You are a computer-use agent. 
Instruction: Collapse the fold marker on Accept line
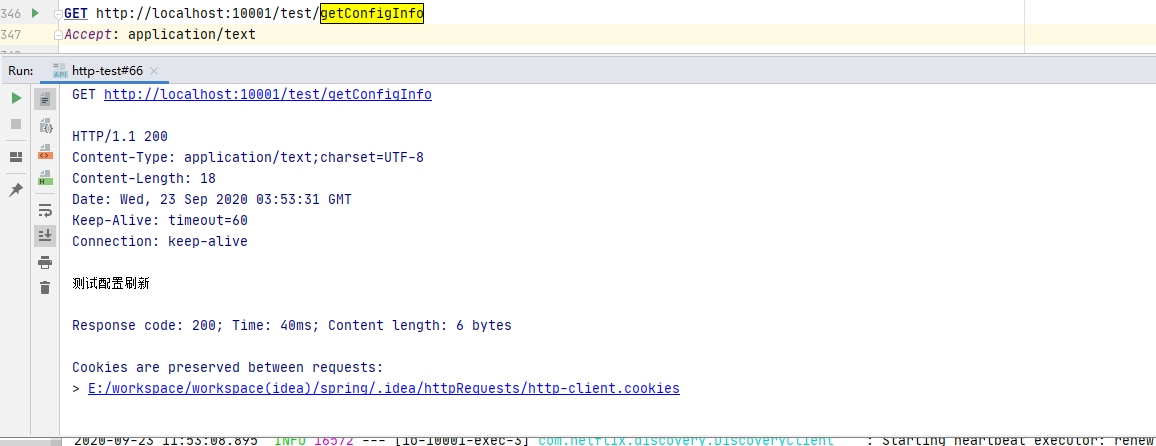(x=57, y=34)
